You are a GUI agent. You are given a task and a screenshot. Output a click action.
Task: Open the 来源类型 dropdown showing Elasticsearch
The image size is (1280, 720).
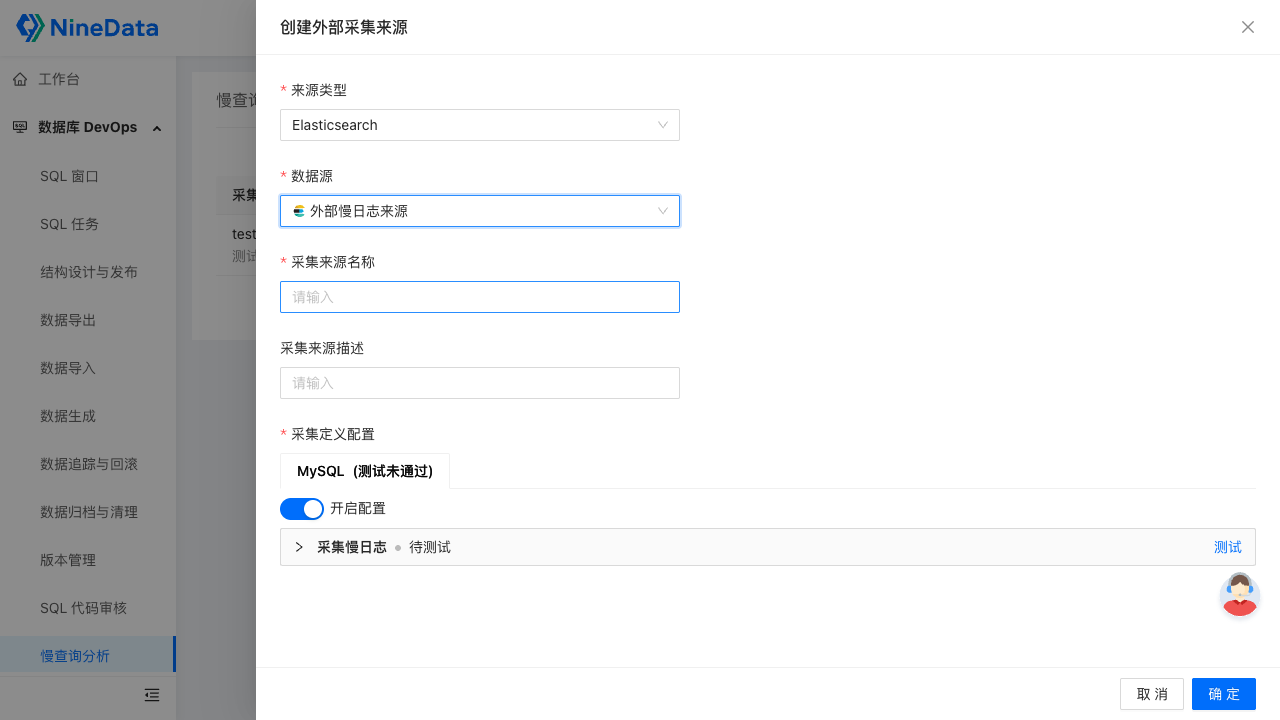tap(480, 125)
